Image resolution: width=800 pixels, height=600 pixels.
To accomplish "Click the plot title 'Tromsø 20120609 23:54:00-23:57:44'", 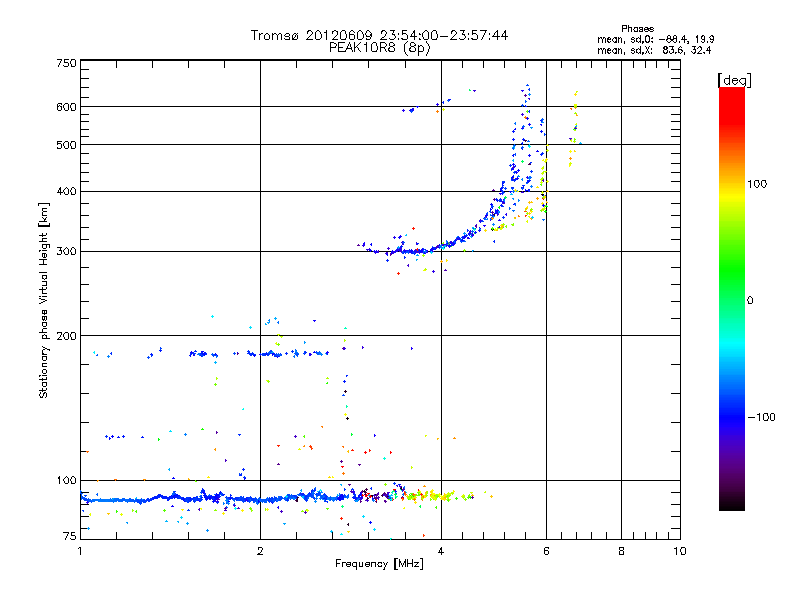I will click(x=379, y=35).
